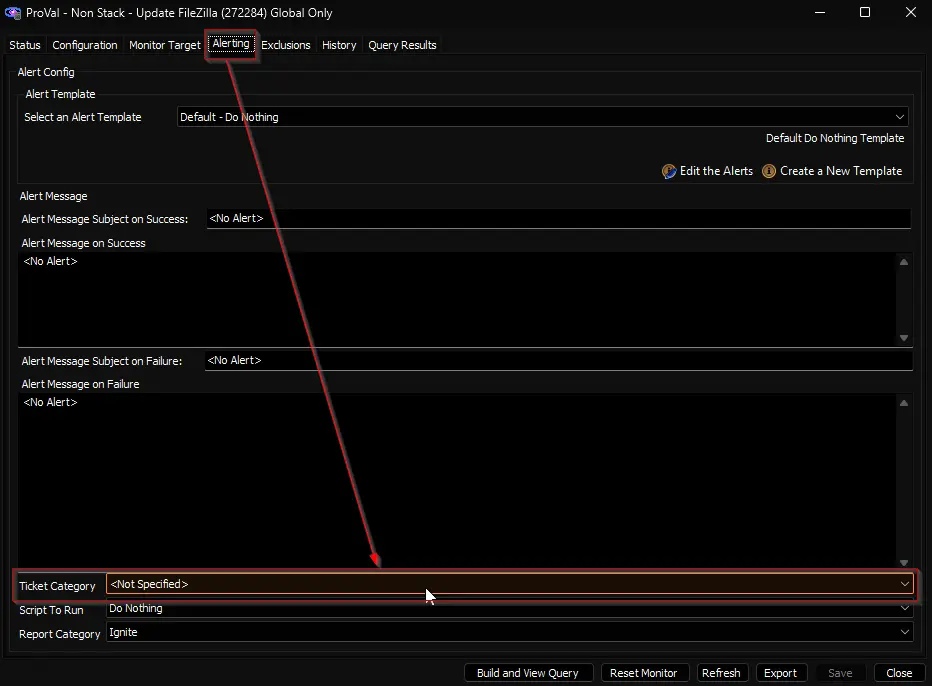Open the Ticket Category dropdown
This screenshot has height=686, width=932.
click(x=509, y=584)
